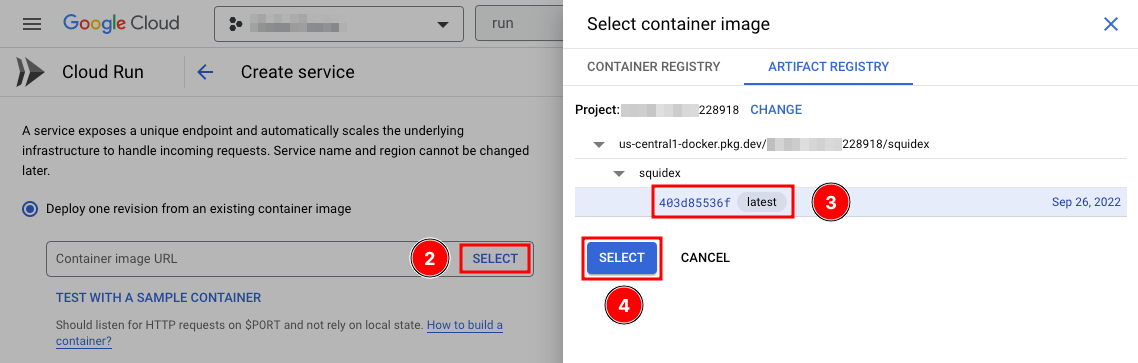
Task: Click the Google Cloud logo
Action: (x=121, y=23)
